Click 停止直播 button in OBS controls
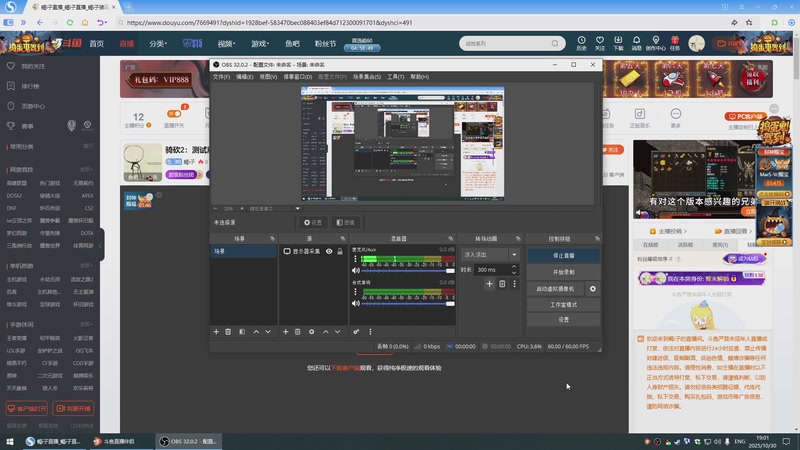The height and width of the screenshot is (450, 800). click(563, 256)
